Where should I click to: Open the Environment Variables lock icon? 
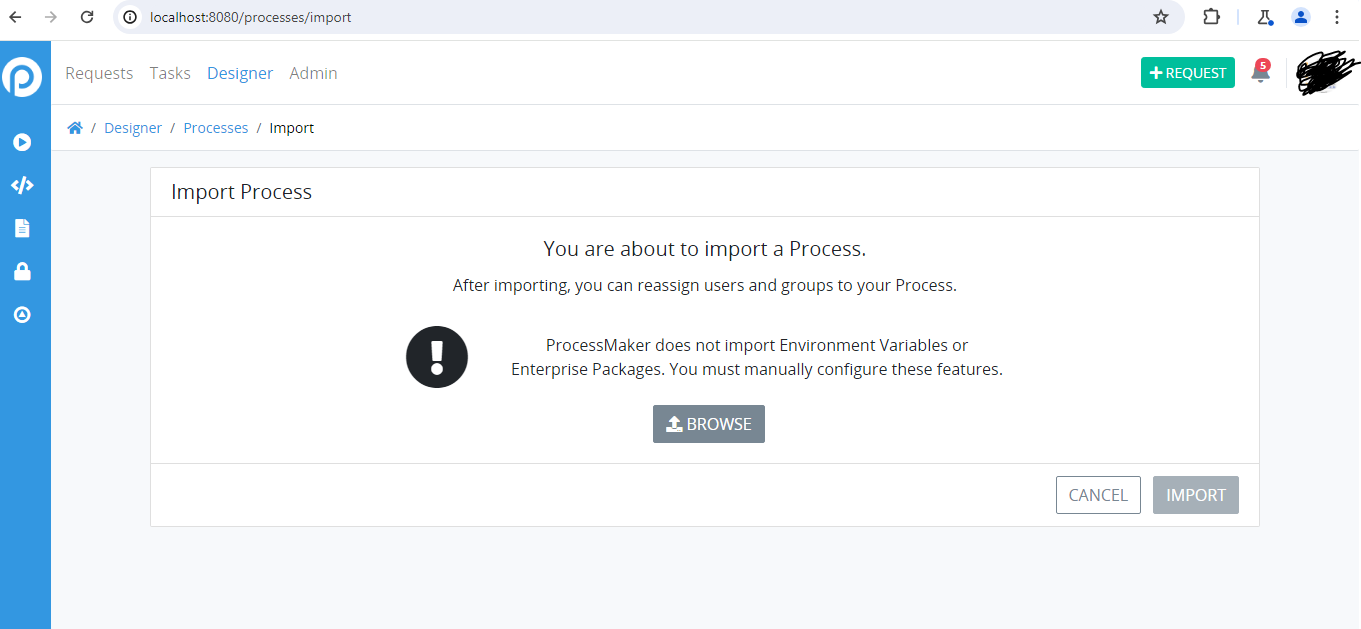[x=22, y=271]
